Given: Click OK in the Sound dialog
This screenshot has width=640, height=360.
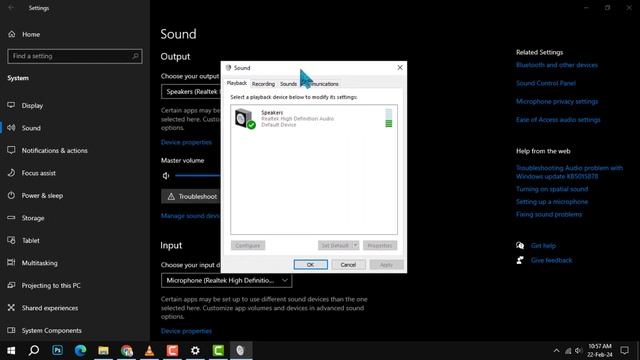Looking at the screenshot, I should pyautogui.click(x=310, y=264).
